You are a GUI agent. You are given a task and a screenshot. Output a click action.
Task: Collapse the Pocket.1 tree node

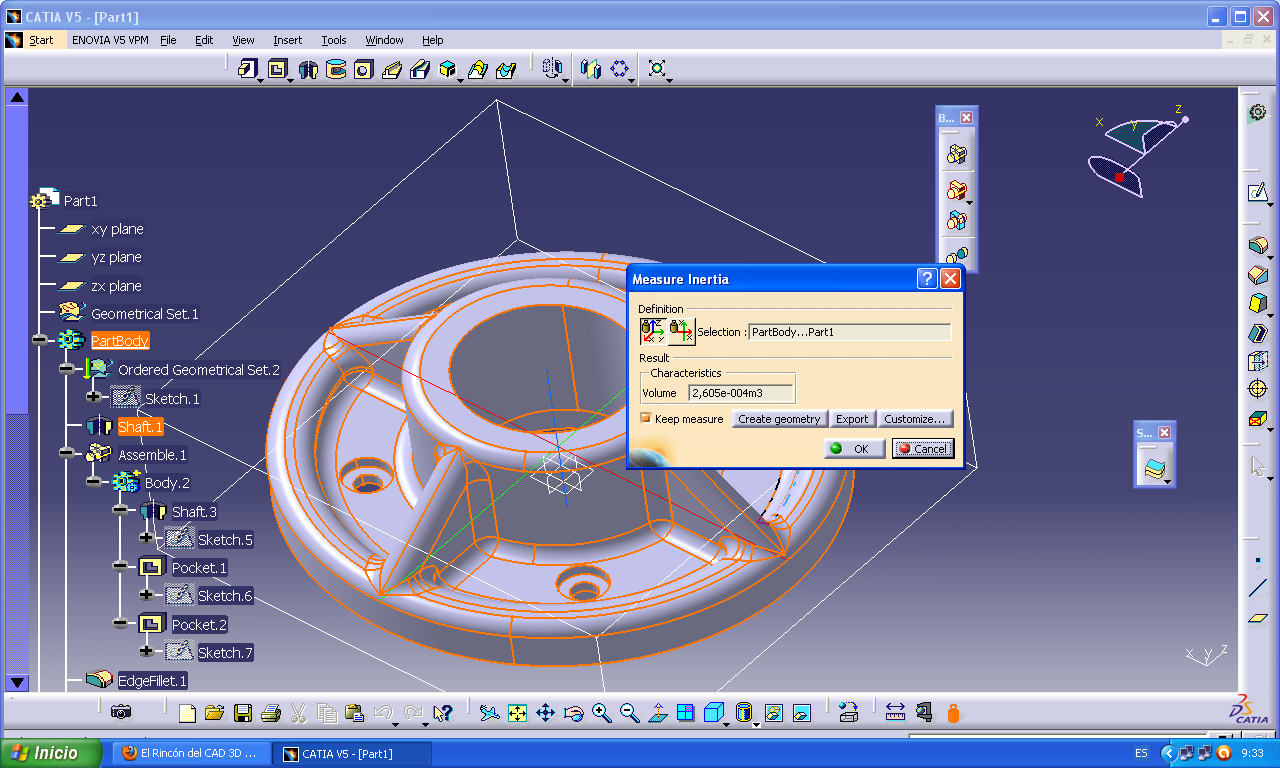pos(120,567)
